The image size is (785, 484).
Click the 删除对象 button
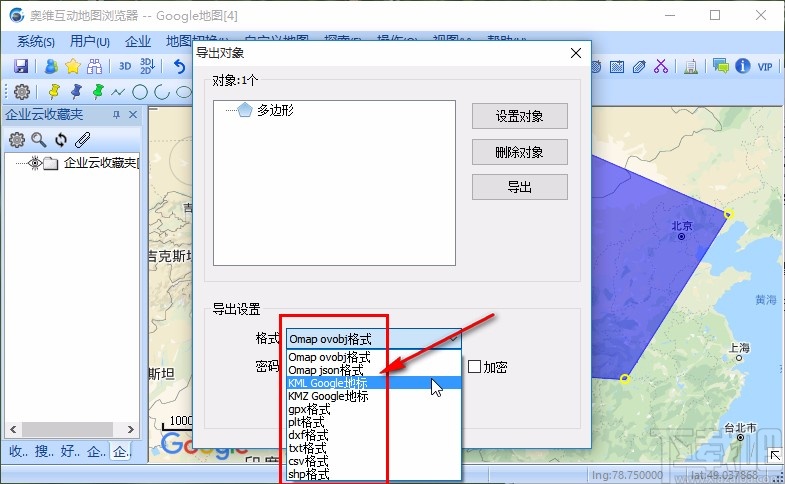[520, 152]
